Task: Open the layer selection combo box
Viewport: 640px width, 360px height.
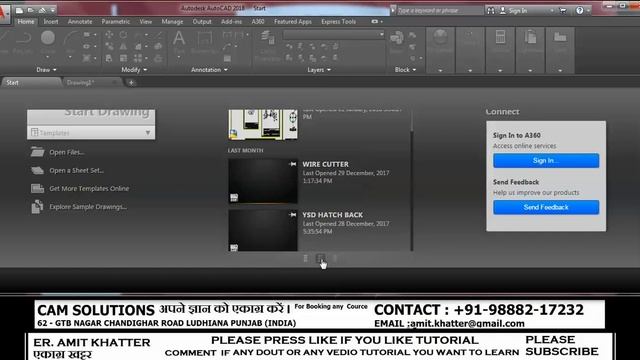Action: pyautogui.click(x=334, y=35)
